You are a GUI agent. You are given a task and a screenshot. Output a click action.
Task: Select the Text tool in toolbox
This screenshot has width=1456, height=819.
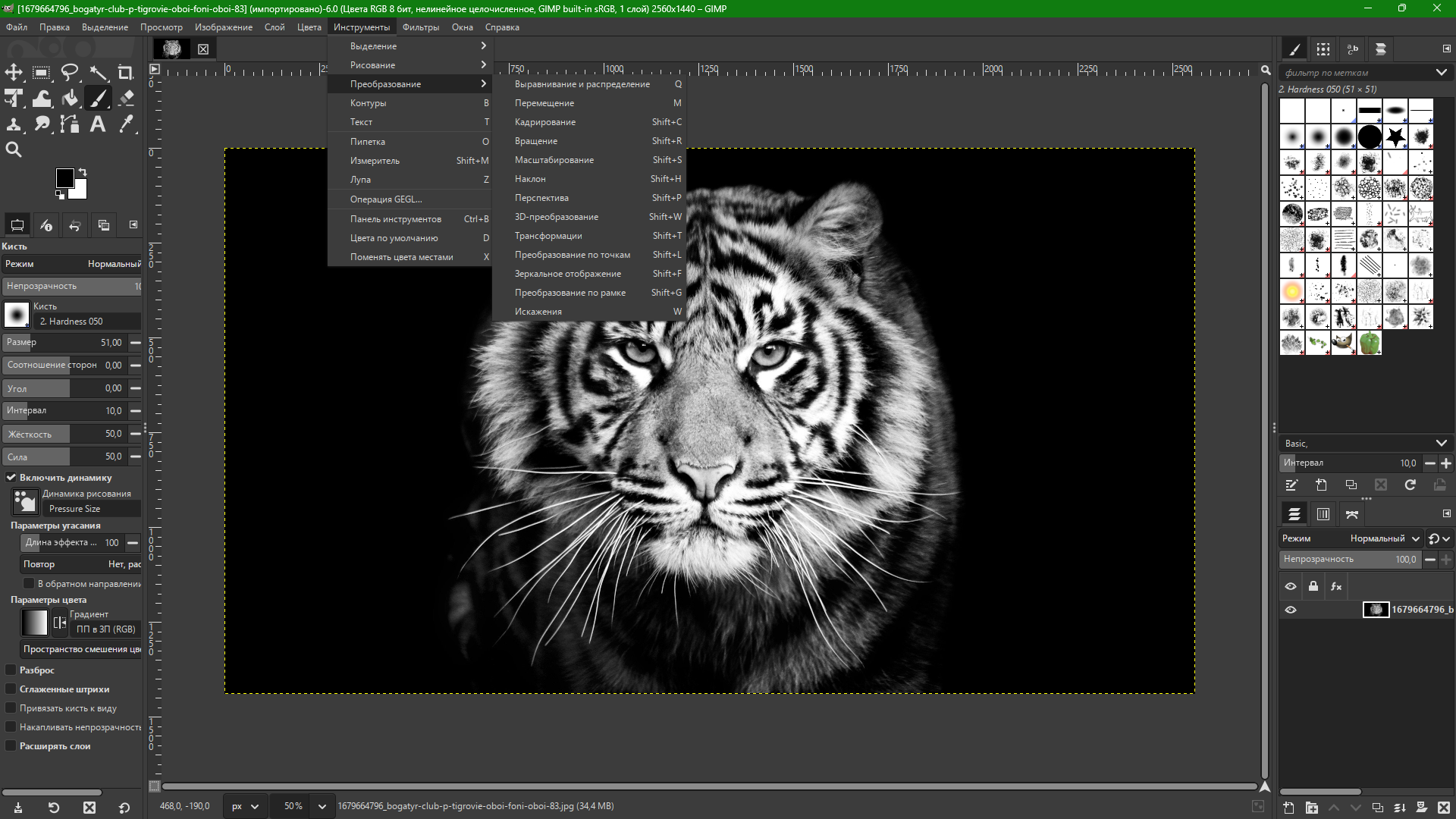pos(98,124)
